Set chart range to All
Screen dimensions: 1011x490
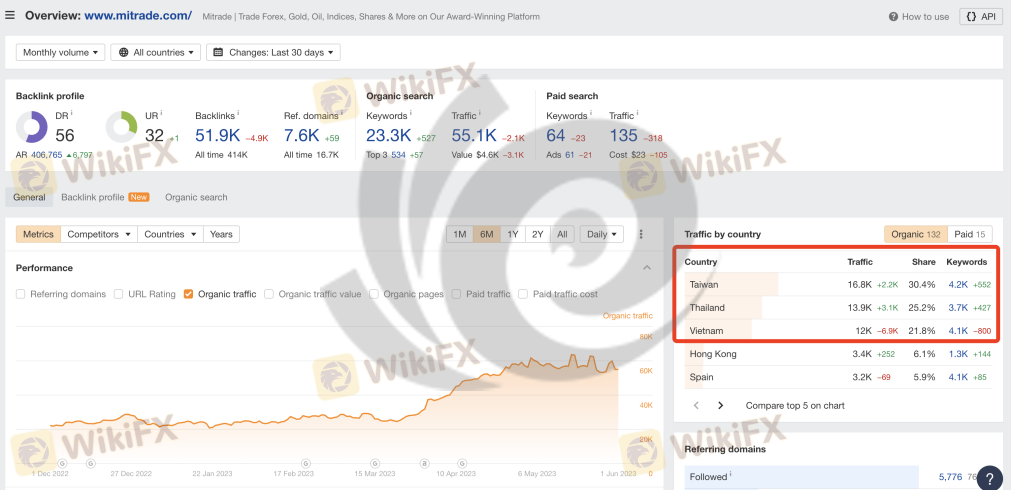pos(562,234)
